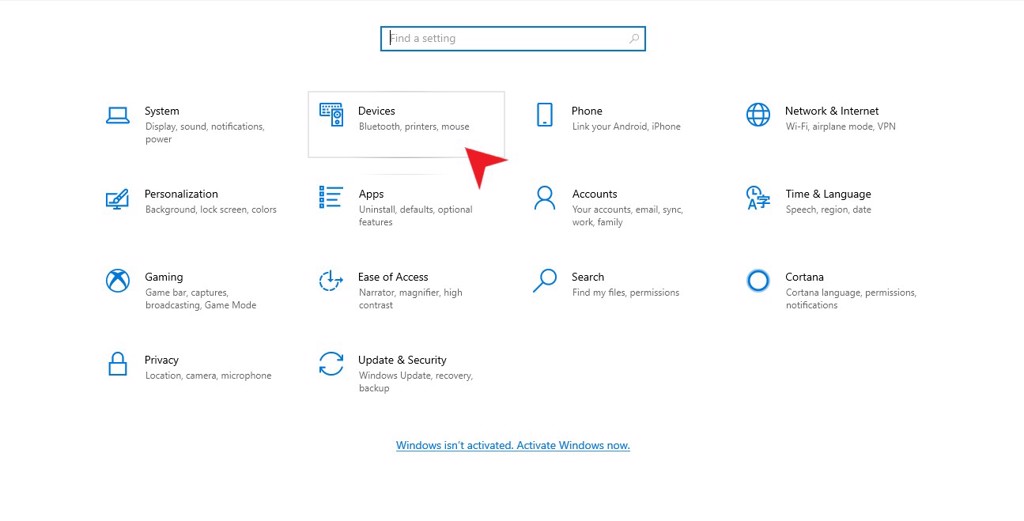The height and width of the screenshot is (521, 1024).
Task: Select the Devices category title
Action: 377,111
